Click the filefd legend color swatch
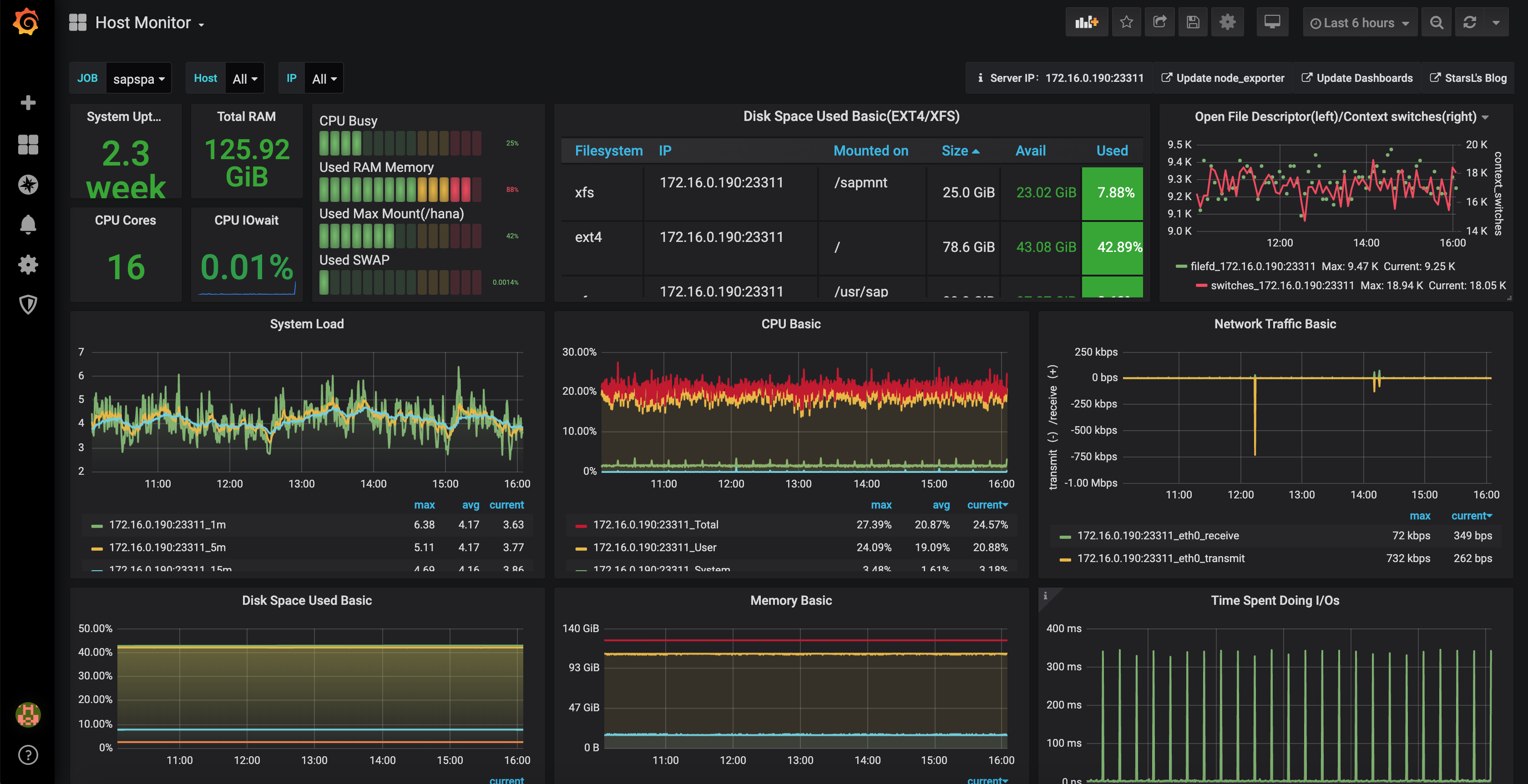Screen dimensions: 1528x784 tap(1180, 266)
